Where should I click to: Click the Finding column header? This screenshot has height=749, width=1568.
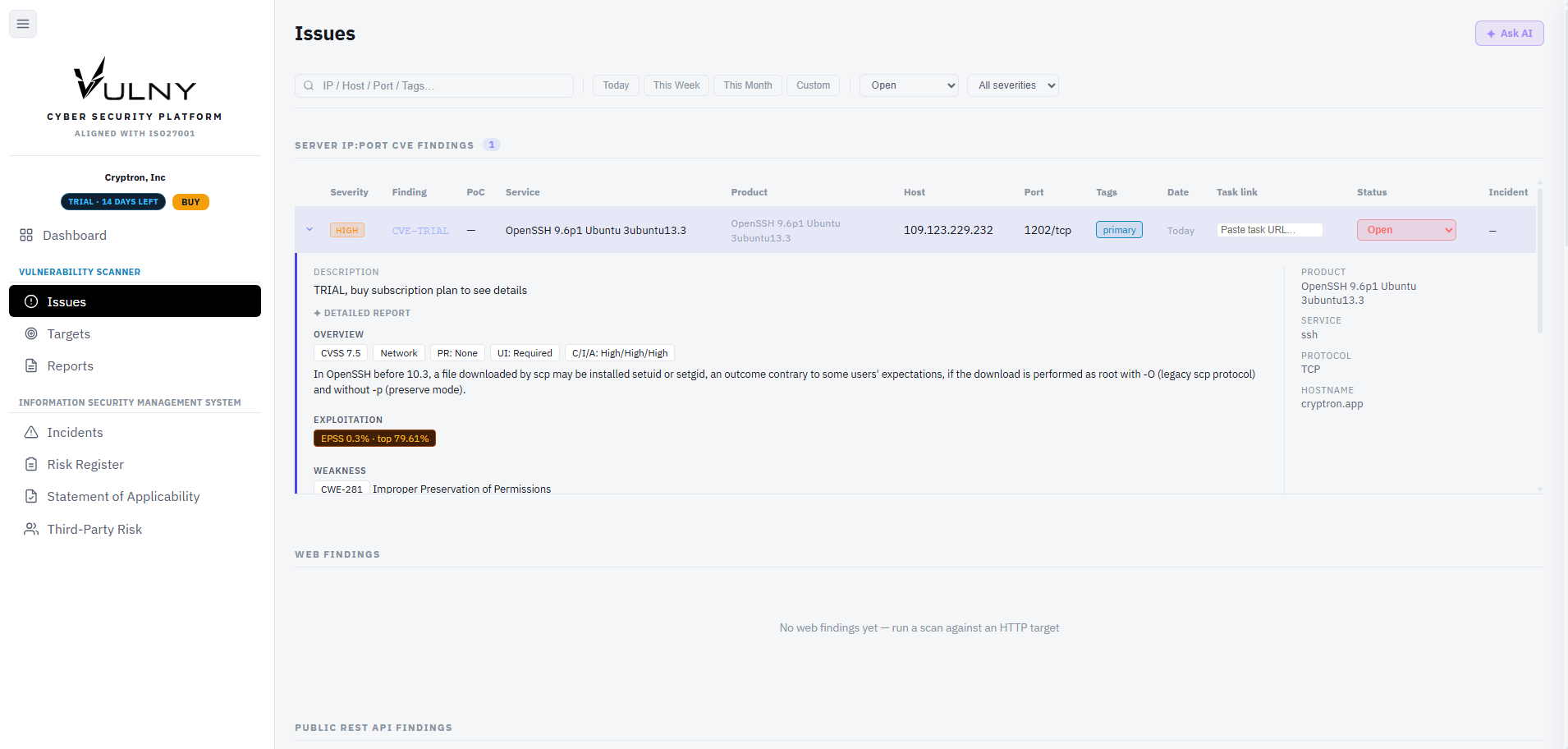409,192
